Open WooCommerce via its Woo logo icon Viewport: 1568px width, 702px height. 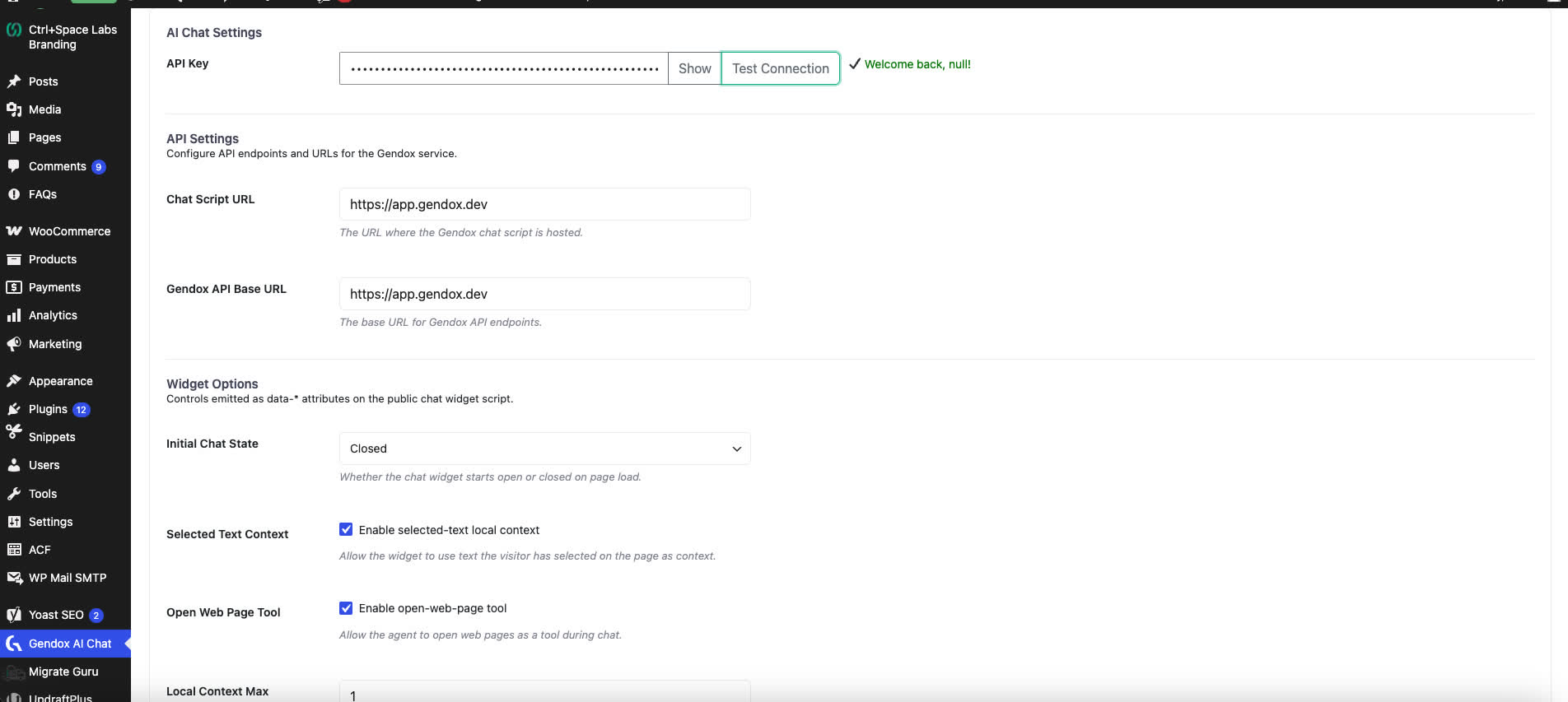(14, 231)
